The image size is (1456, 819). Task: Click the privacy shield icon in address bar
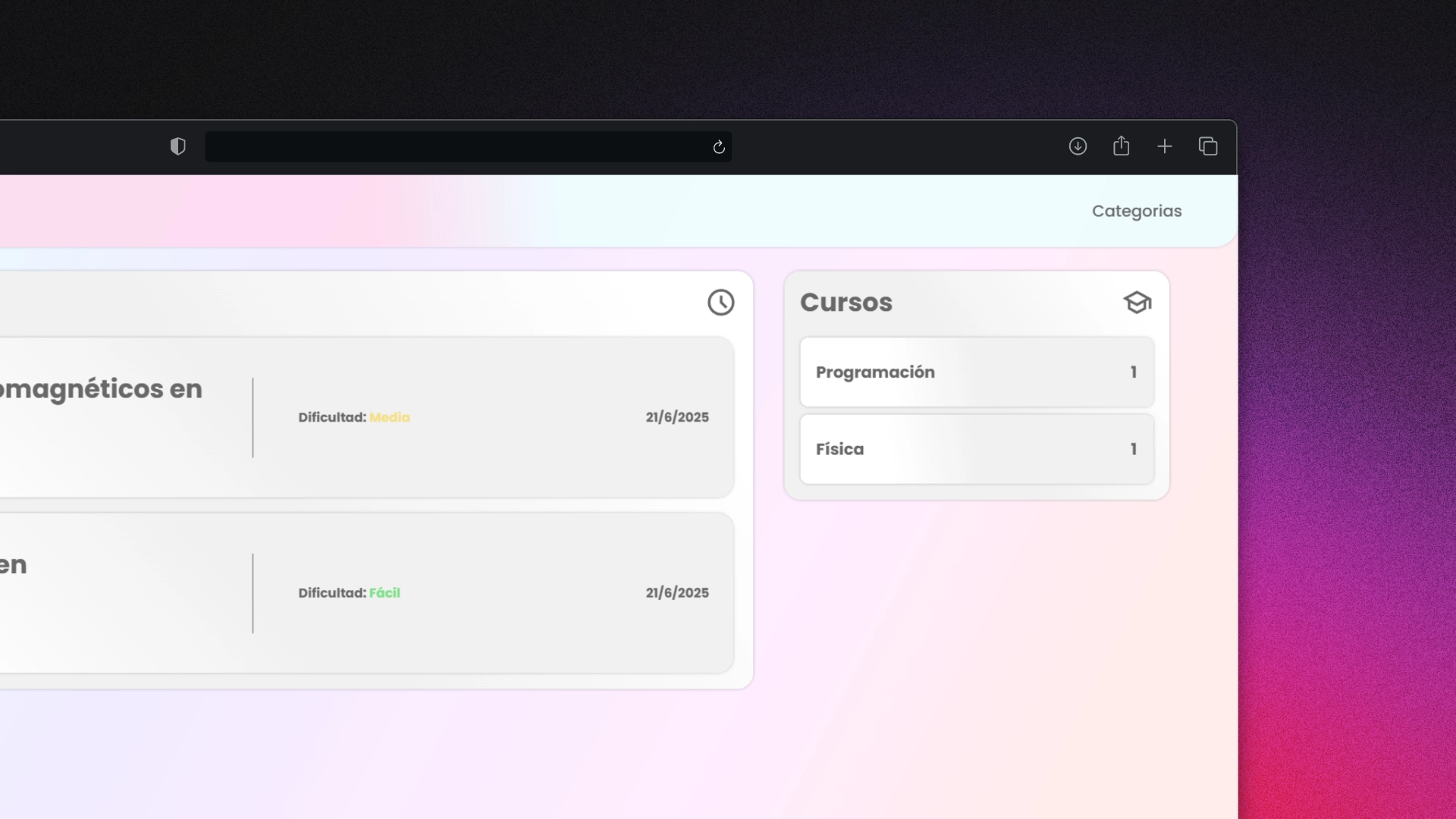tap(178, 146)
